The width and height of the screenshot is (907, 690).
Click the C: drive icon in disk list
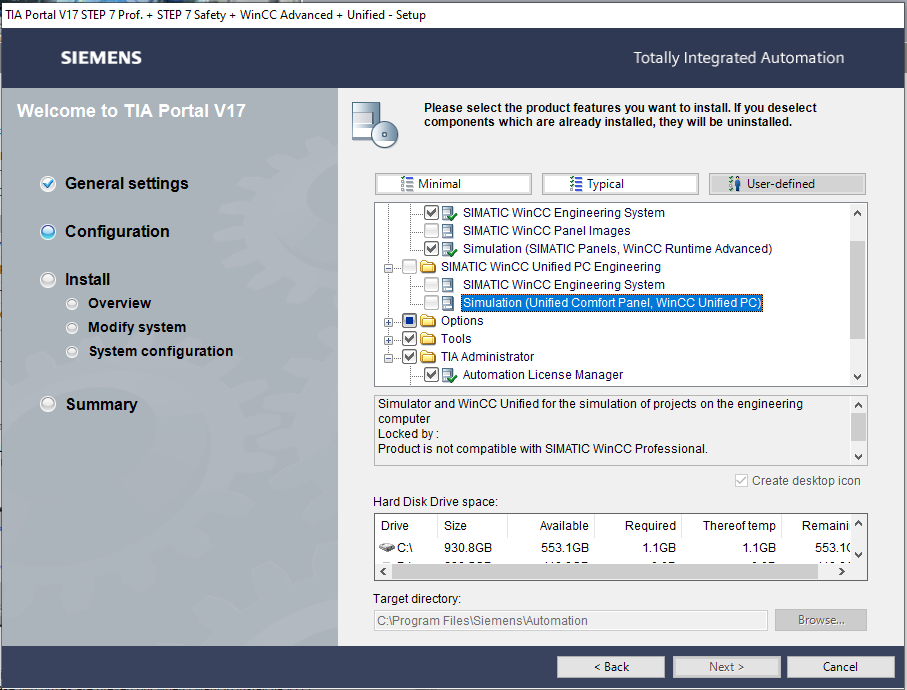point(387,548)
